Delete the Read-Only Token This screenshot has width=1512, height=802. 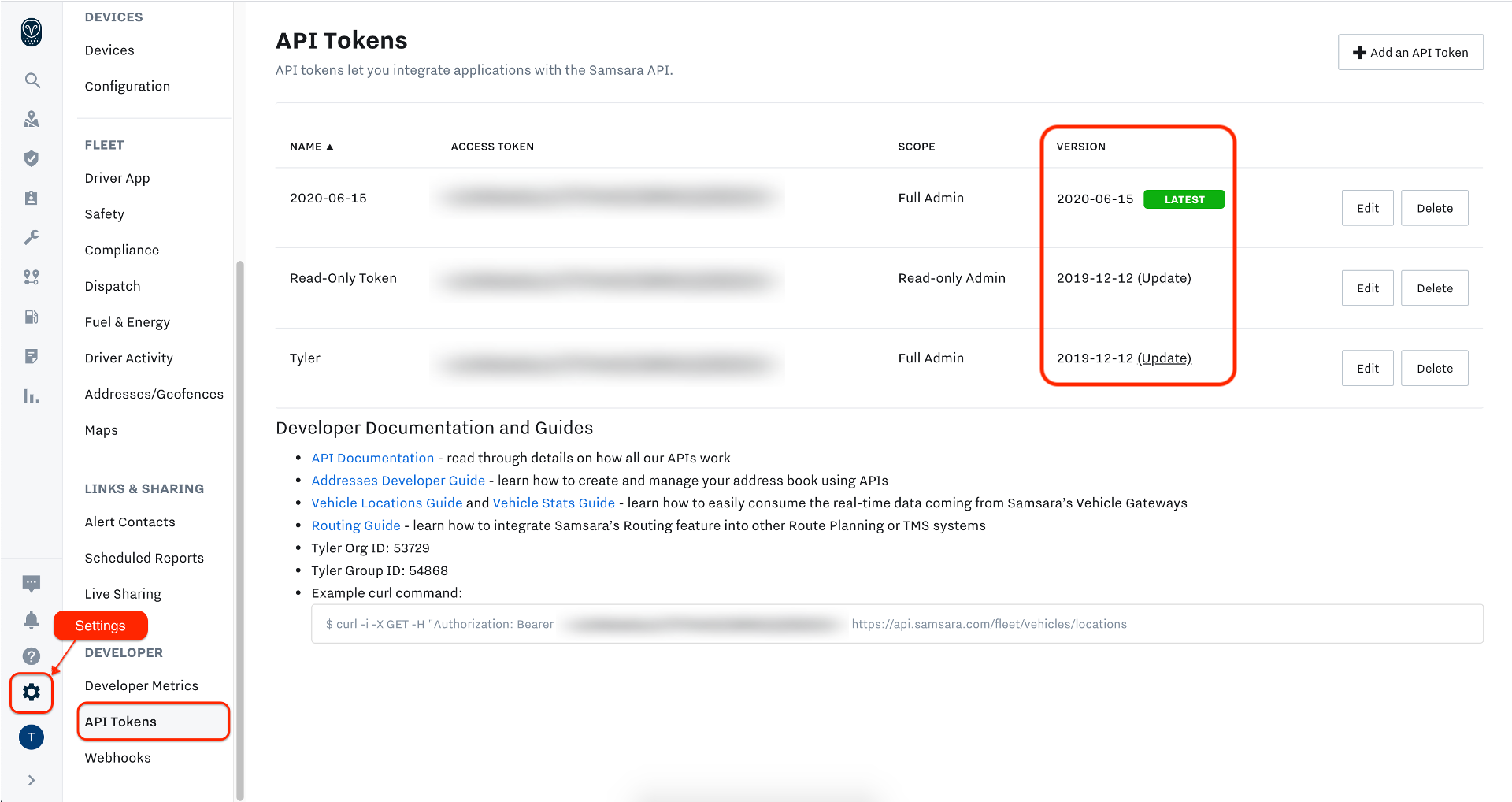pyautogui.click(x=1435, y=288)
